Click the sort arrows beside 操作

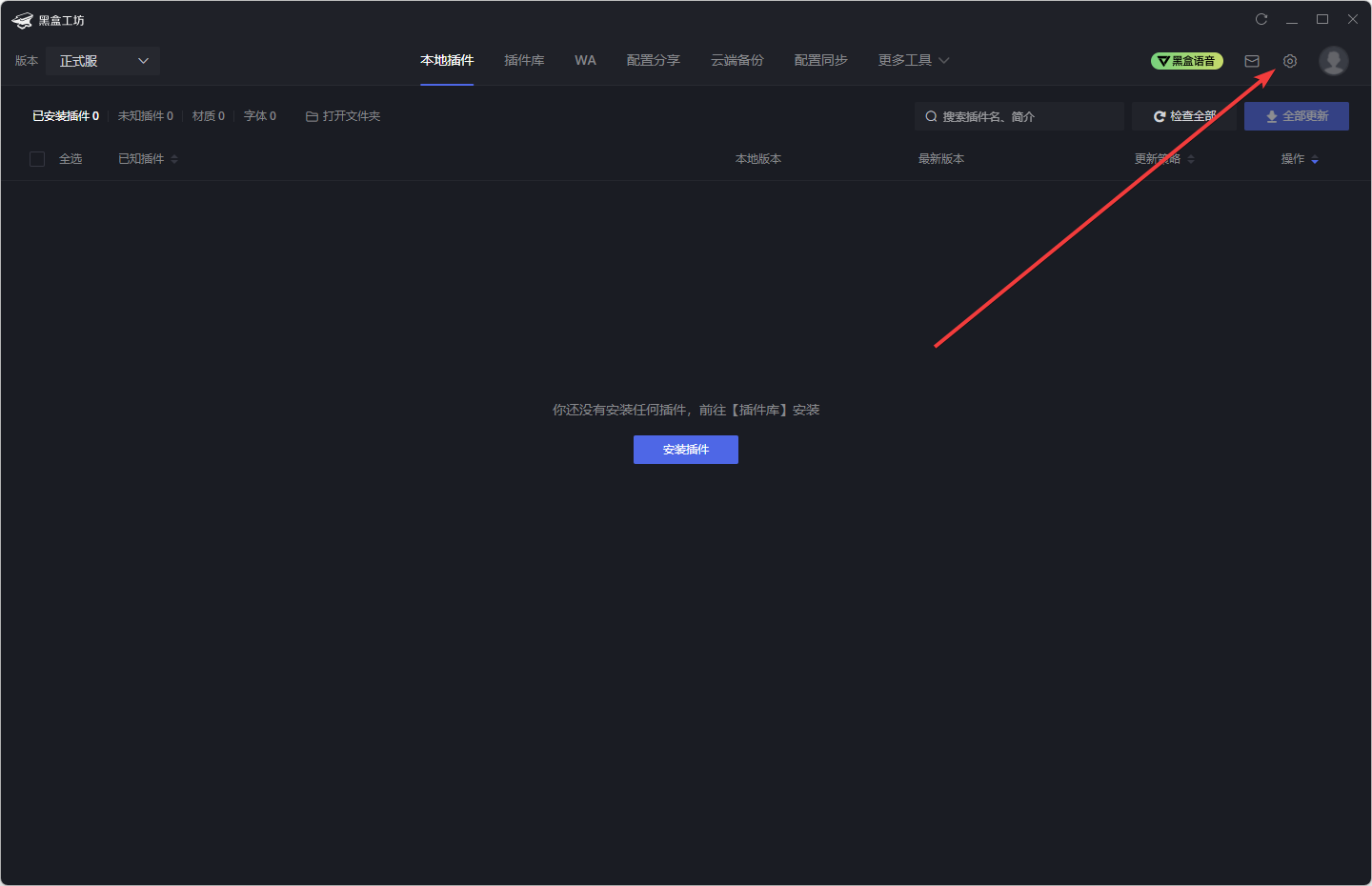click(x=1315, y=159)
